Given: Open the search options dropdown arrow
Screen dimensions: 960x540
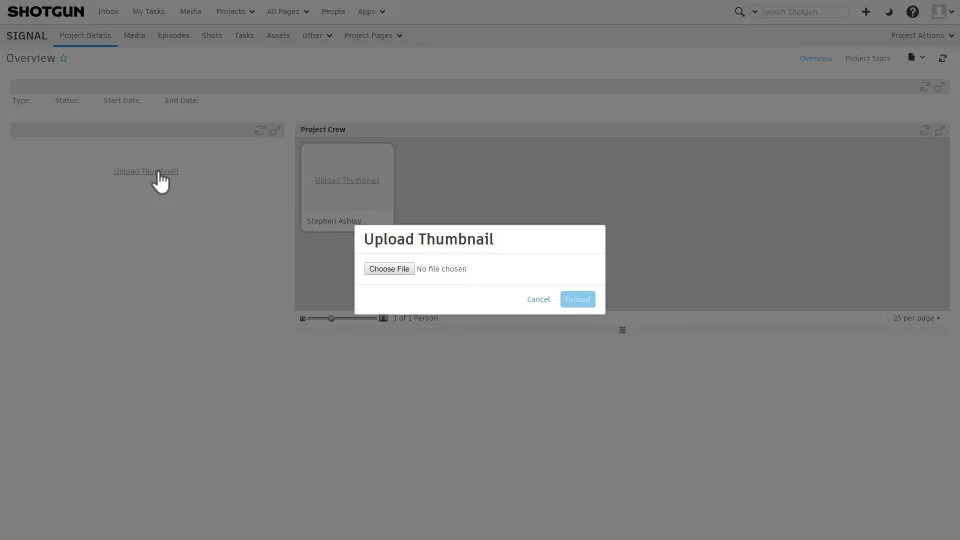Looking at the screenshot, I should coord(754,12).
